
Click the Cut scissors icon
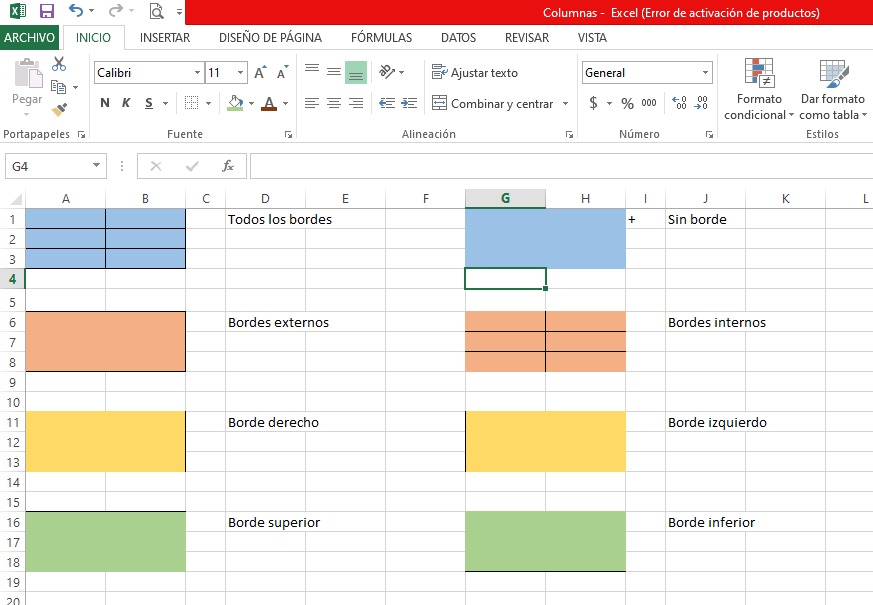tap(59, 65)
